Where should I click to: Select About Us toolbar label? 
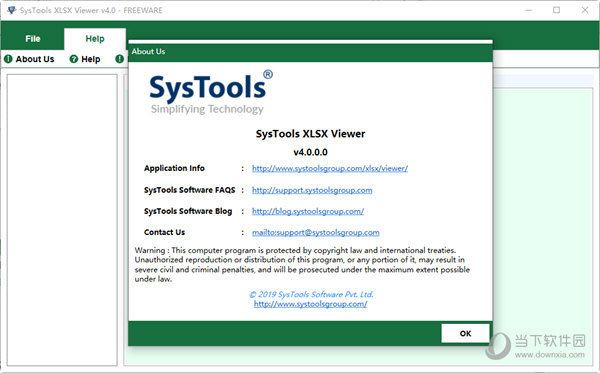(35, 59)
